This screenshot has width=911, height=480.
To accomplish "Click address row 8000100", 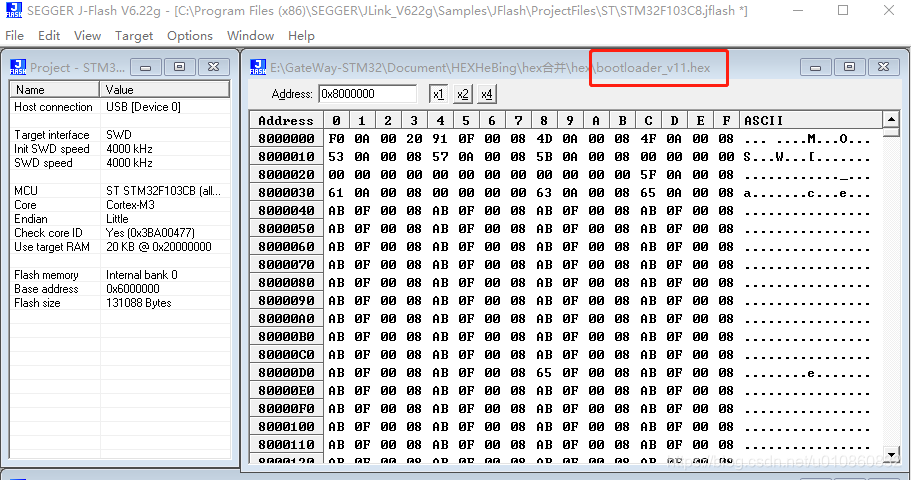I will pyautogui.click(x=286, y=427).
